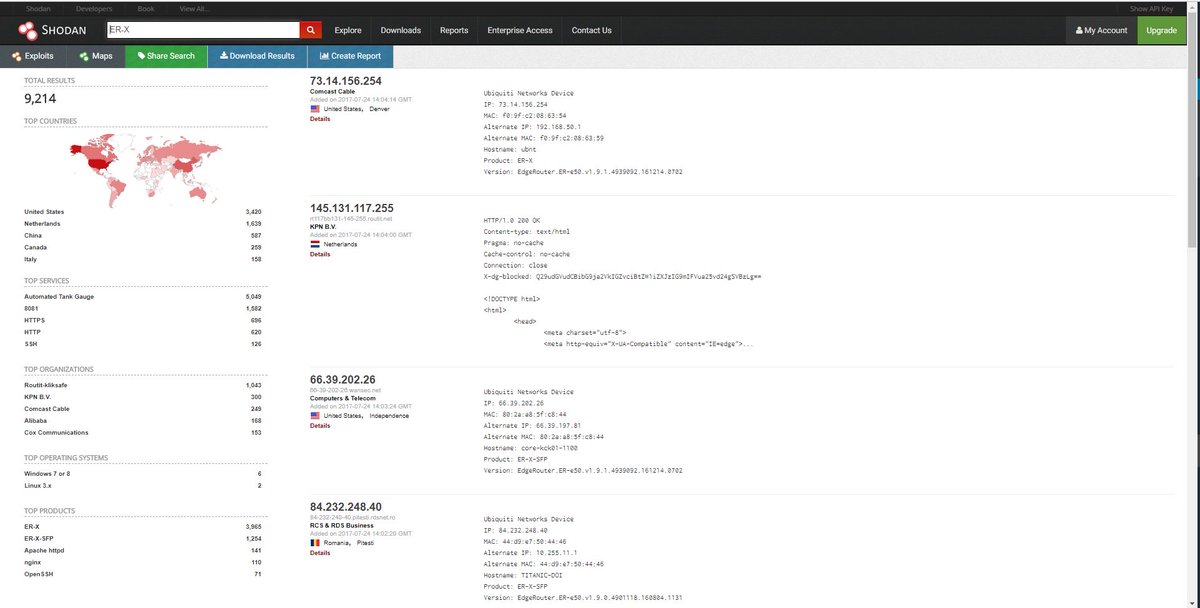
Task: Open result 66.39.202.26
Action: [343, 380]
